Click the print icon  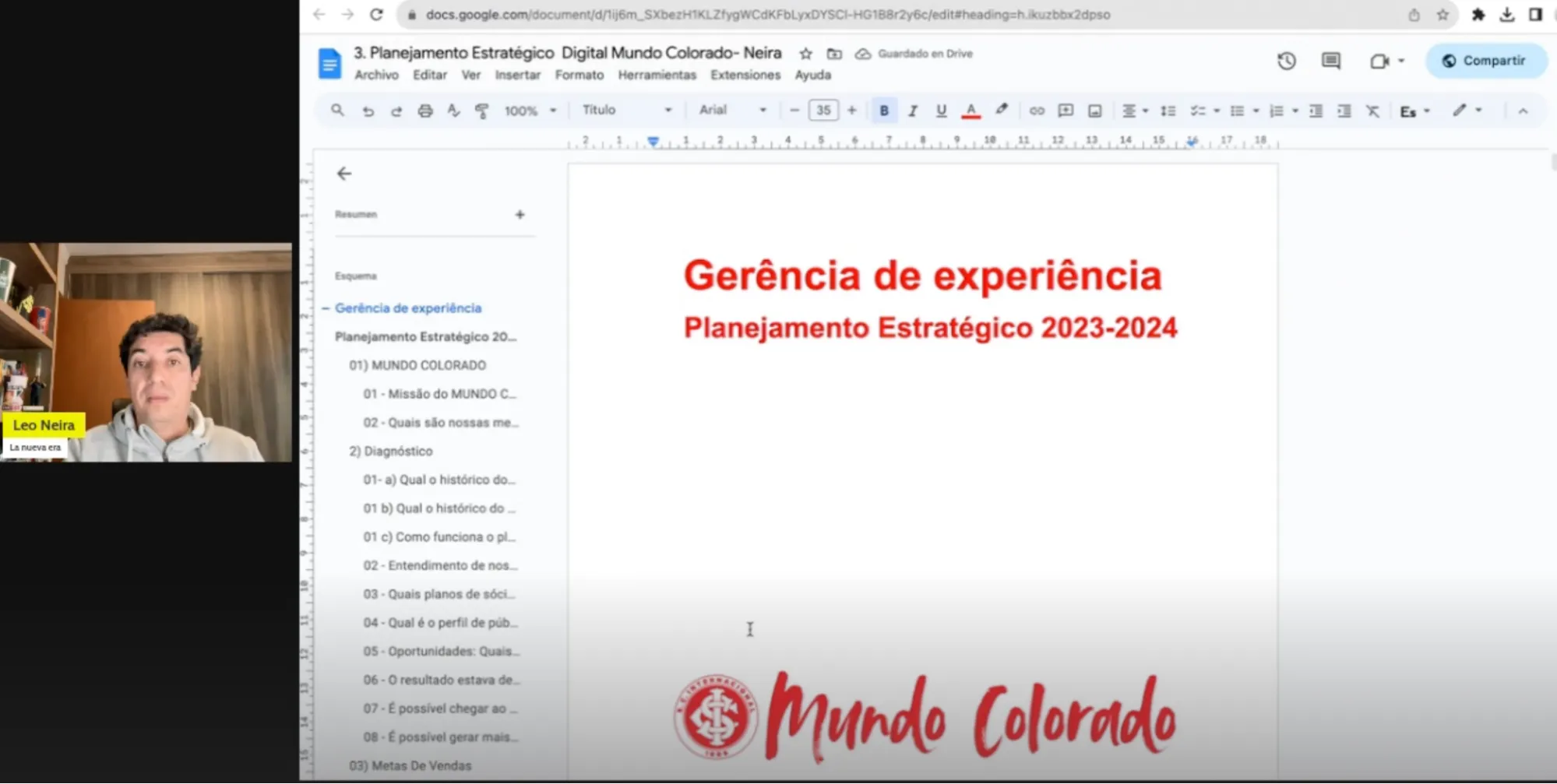pos(425,110)
